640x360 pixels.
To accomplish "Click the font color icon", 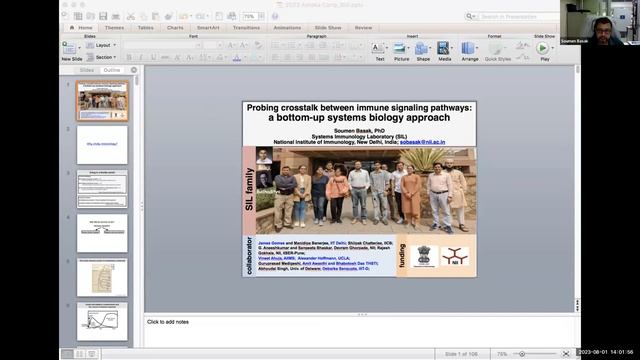I will click(237, 58).
